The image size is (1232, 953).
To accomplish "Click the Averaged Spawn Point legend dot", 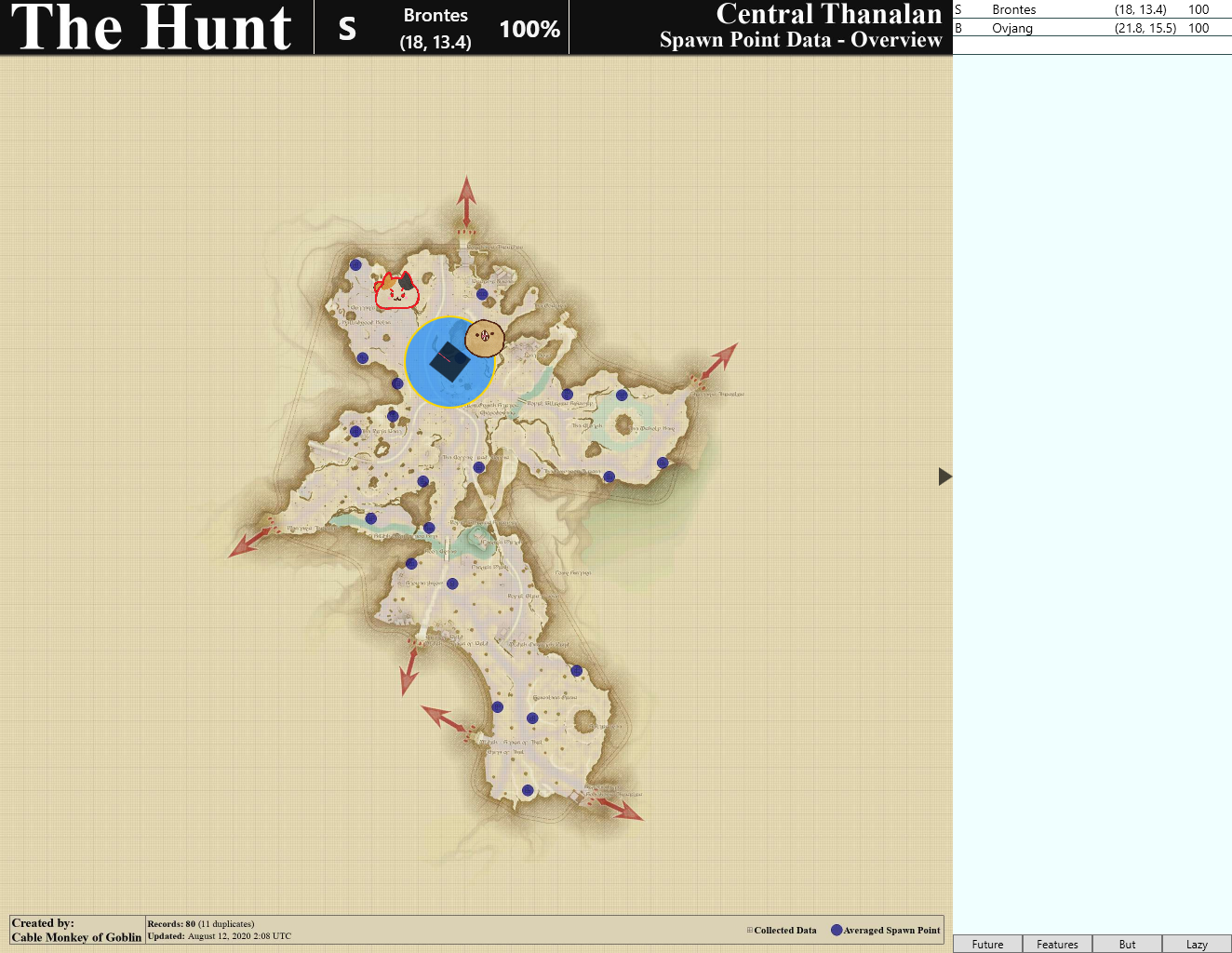I will [837, 930].
